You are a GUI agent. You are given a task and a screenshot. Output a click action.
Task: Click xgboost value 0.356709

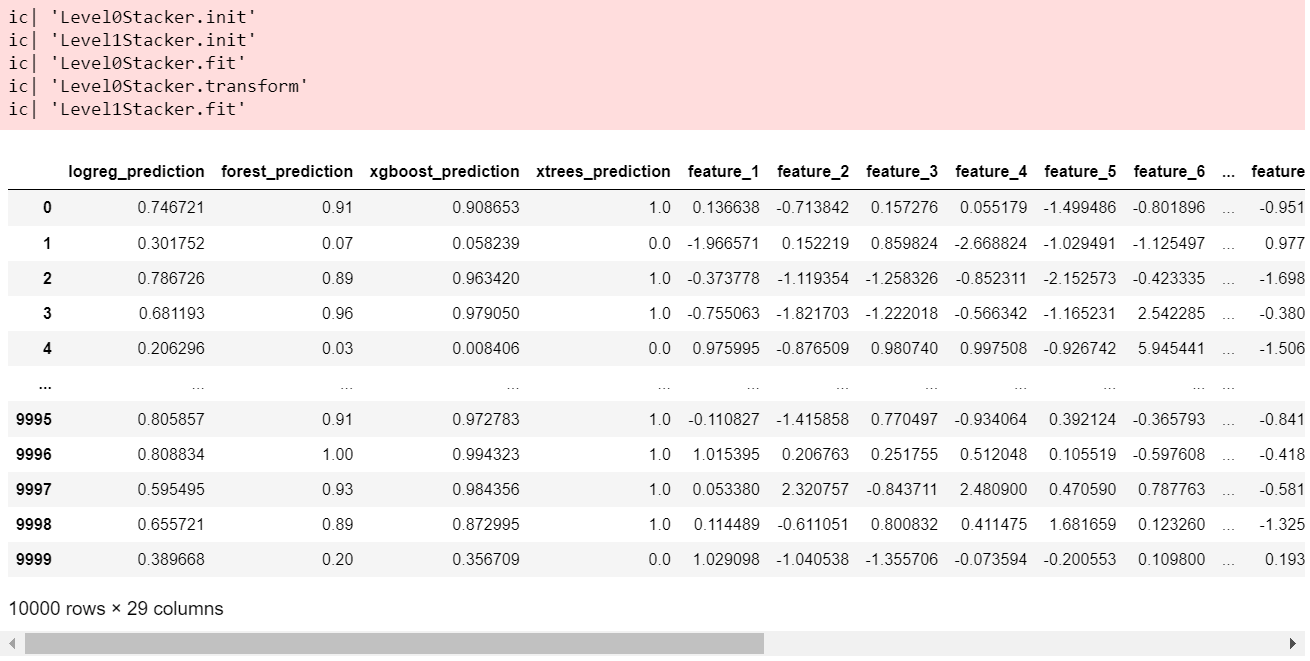(486, 560)
